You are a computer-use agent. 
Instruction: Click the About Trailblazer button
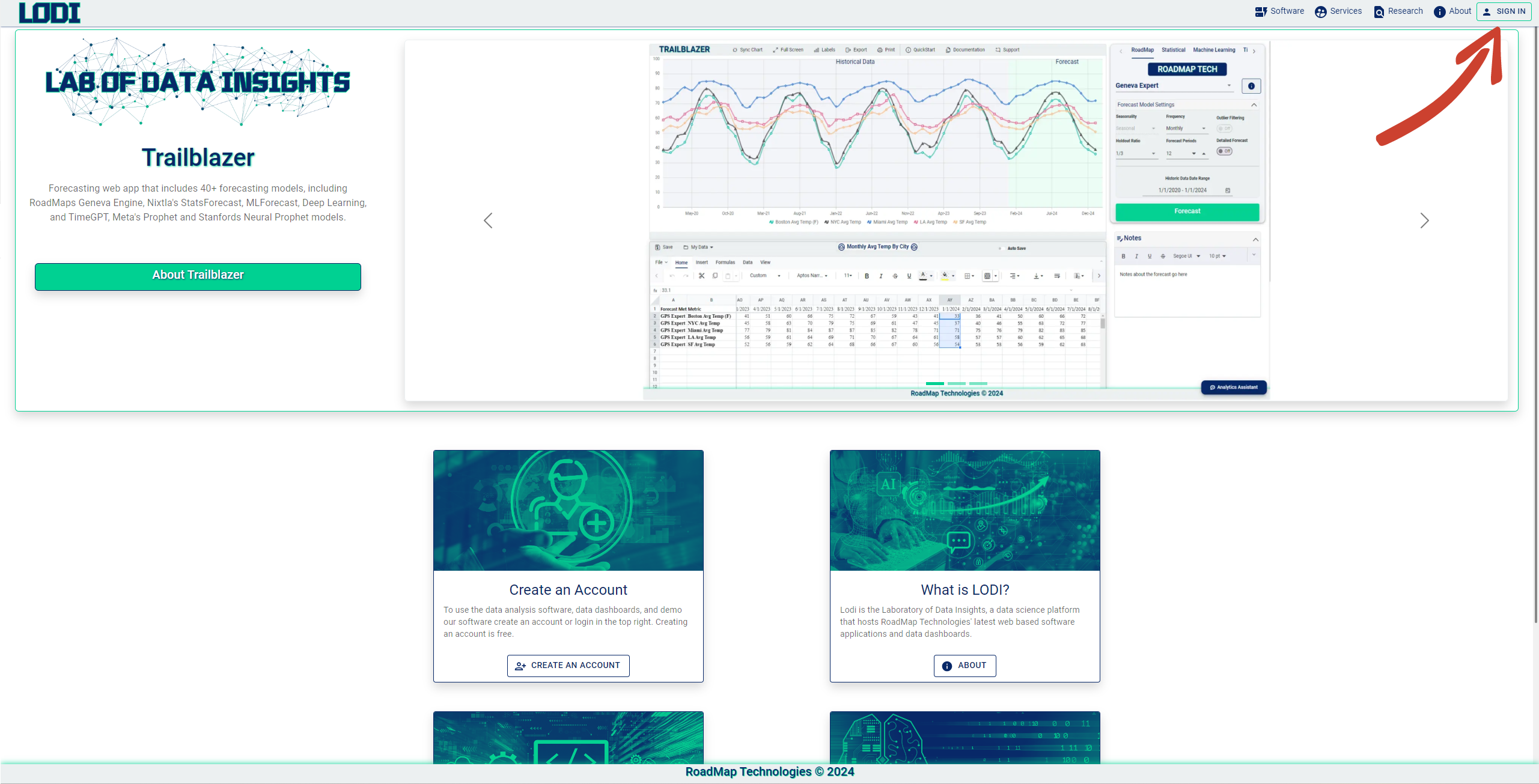[198, 275]
